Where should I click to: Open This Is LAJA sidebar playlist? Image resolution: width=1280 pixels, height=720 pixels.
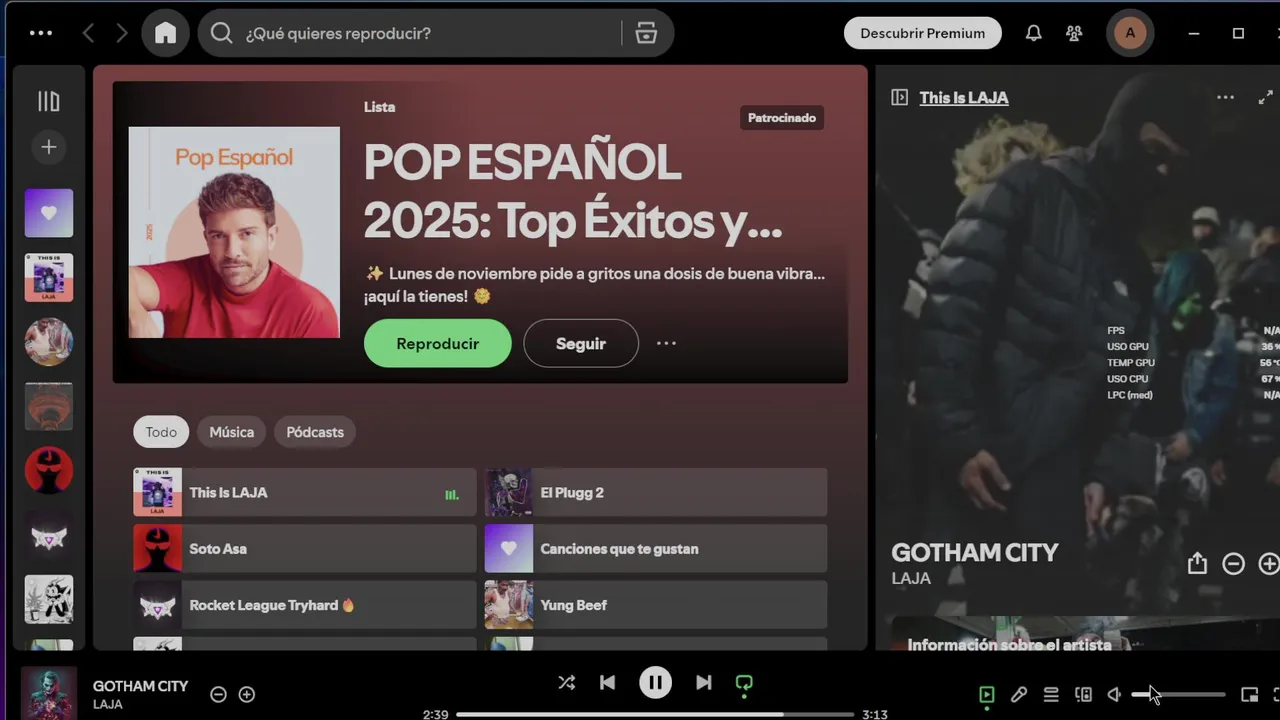(x=49, y=278)
